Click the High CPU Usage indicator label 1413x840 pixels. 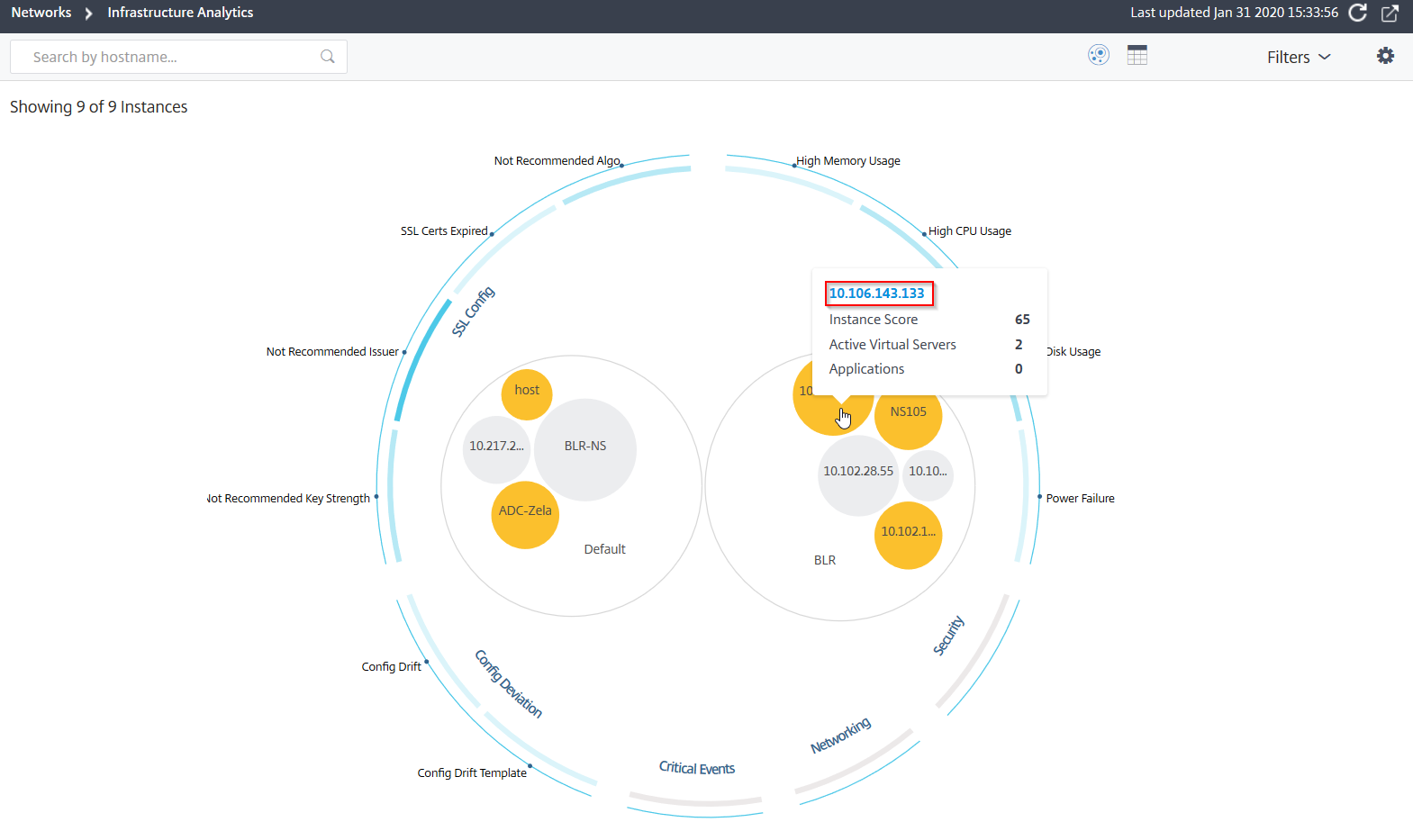tap(970, 231)
